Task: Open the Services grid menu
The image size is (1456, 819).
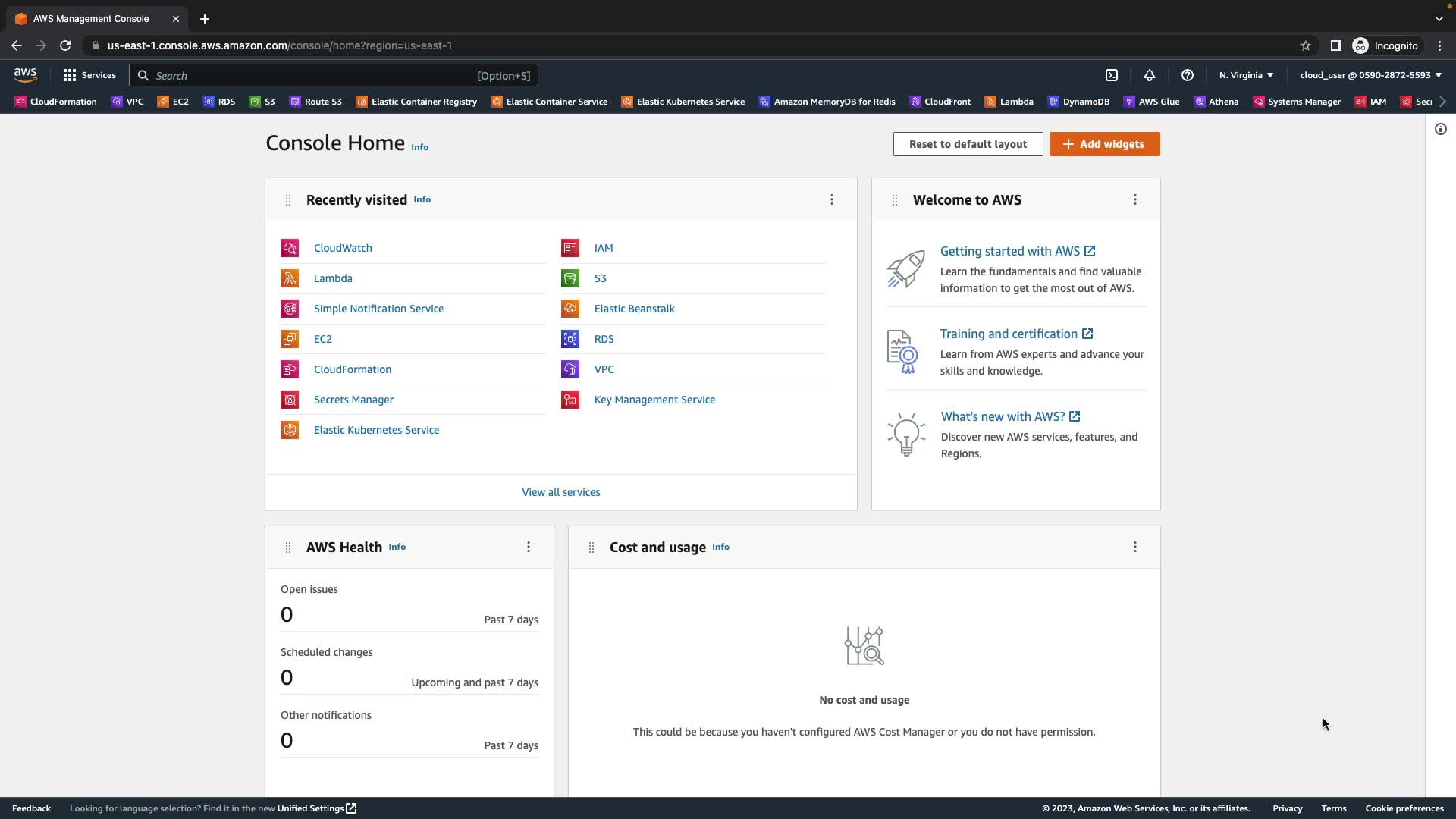Action: pyautogui.click(x=89, y=75)
